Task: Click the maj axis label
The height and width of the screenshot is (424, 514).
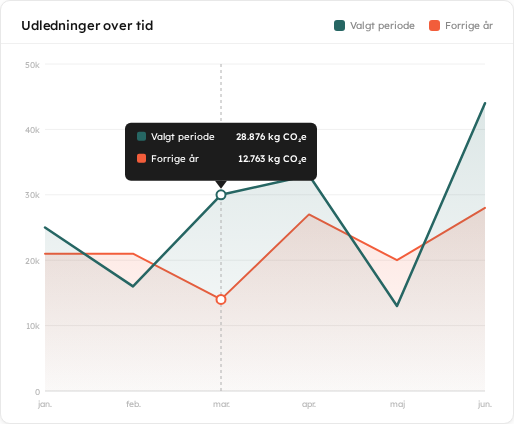Action: (397, 405)
